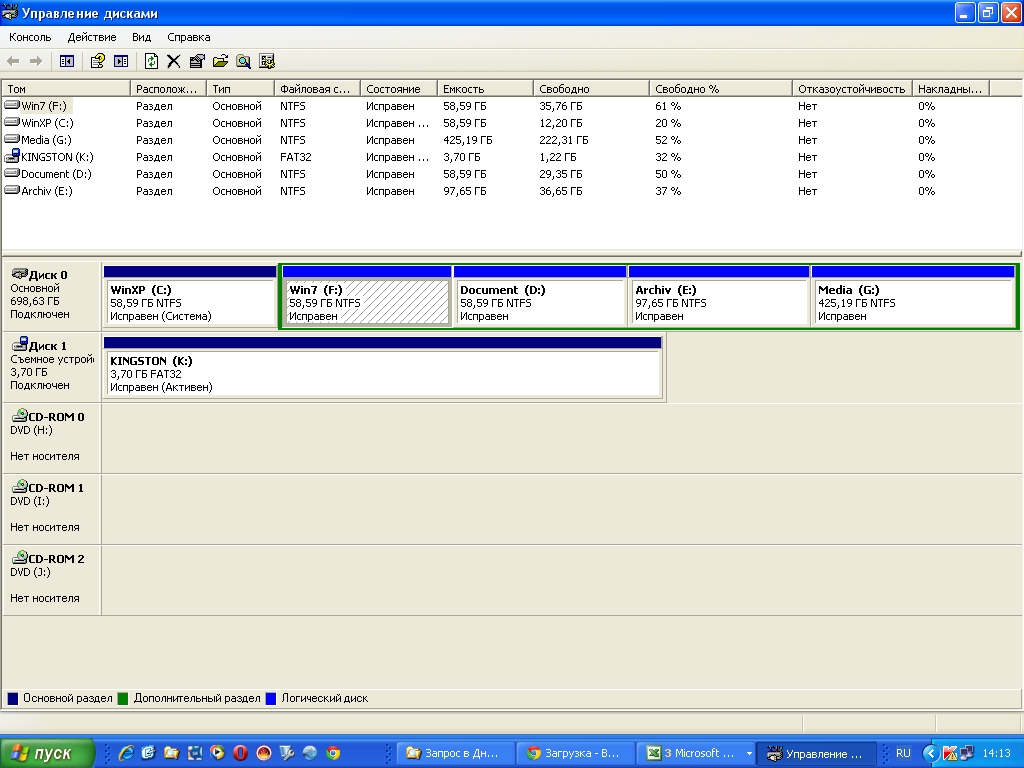Click the toolbar settings icon with gear
This screenshot has height=768, width=1024.
[x=267, y=61]
